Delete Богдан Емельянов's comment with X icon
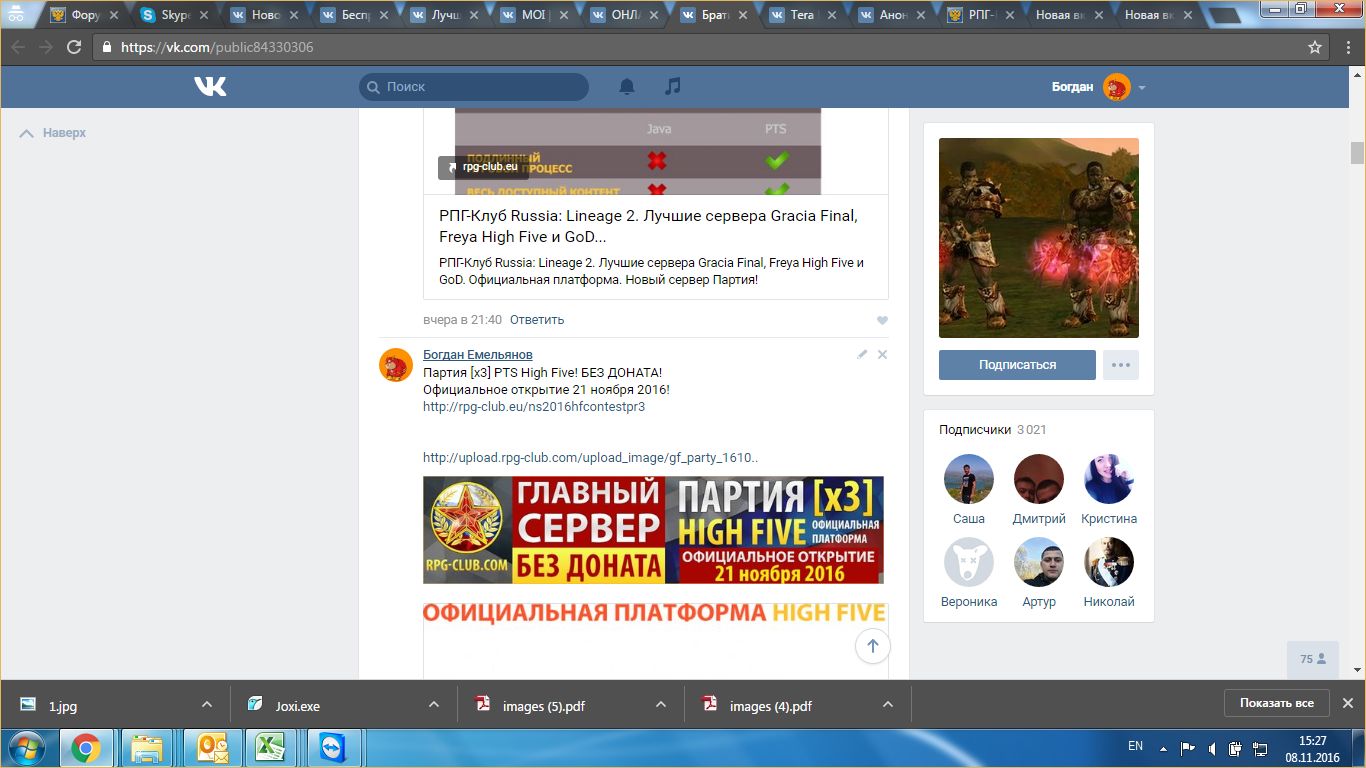The height and width of the screenshot is (768, 1366). pos(882,355)
